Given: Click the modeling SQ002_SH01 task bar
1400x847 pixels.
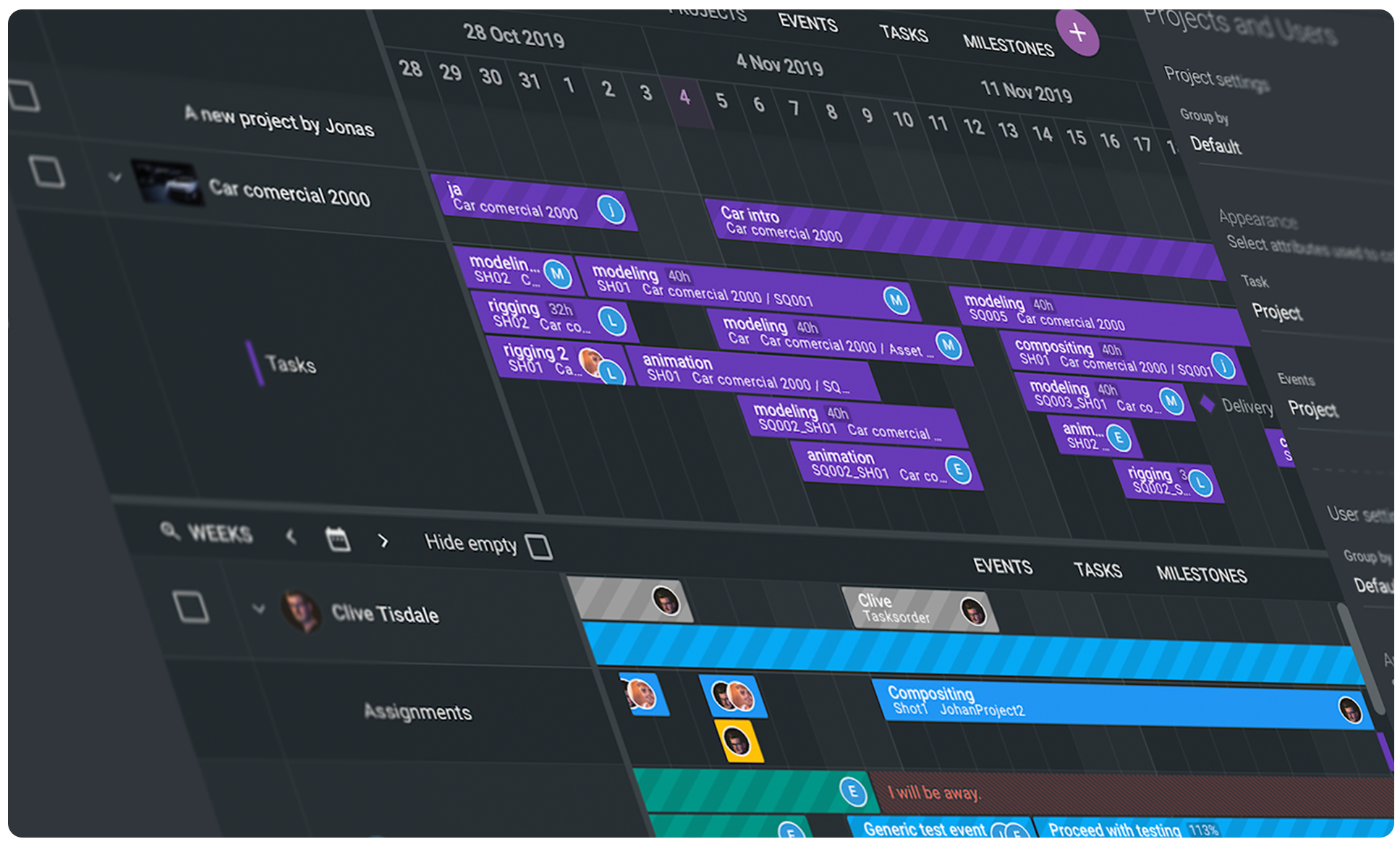Looking at the screenshot, I should tap(852, 423).
